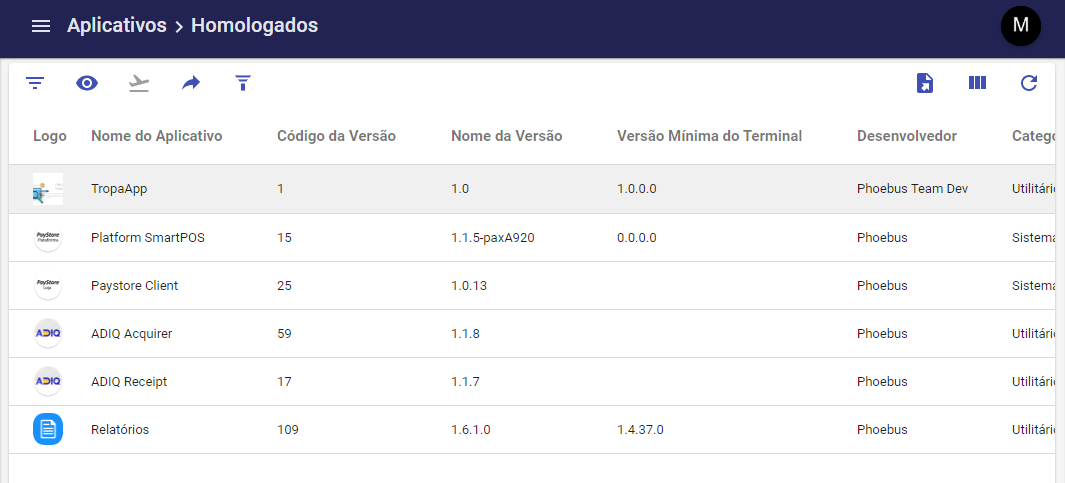
Task: Select Paystore Client app name
Action: [x=134, y=286]
